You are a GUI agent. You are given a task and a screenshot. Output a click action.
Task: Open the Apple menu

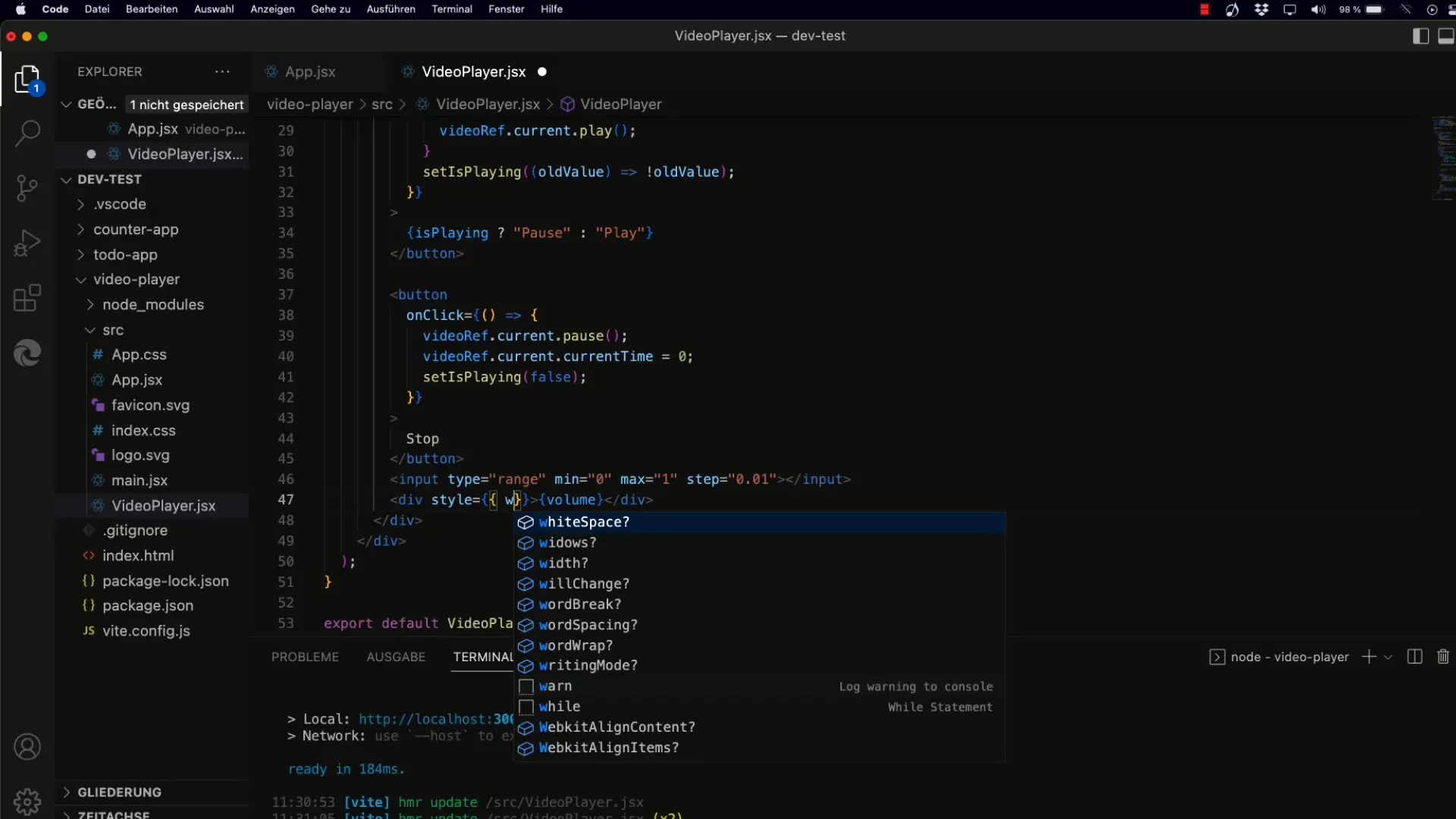20,9
